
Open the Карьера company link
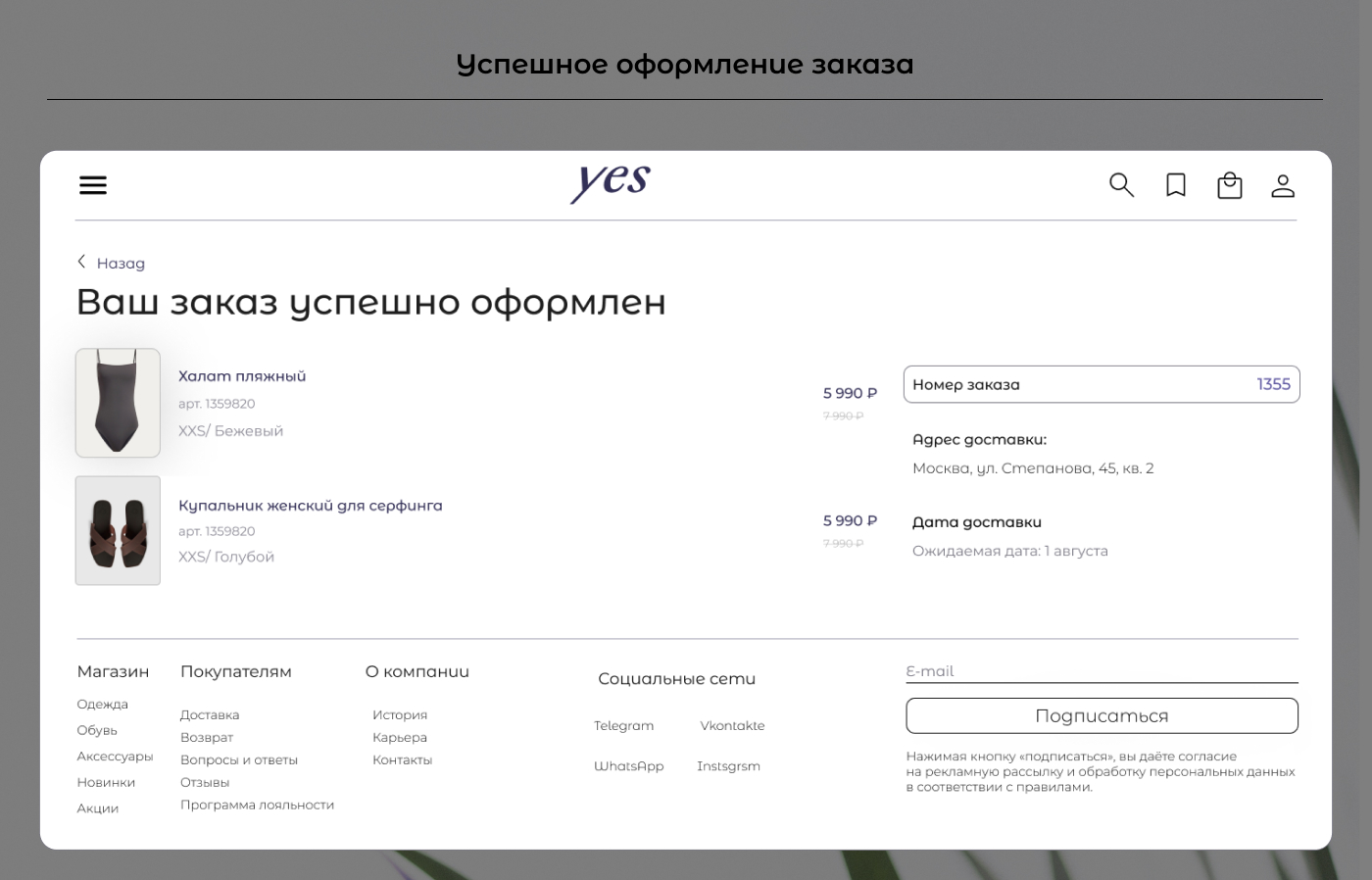[x=400, y=737]
